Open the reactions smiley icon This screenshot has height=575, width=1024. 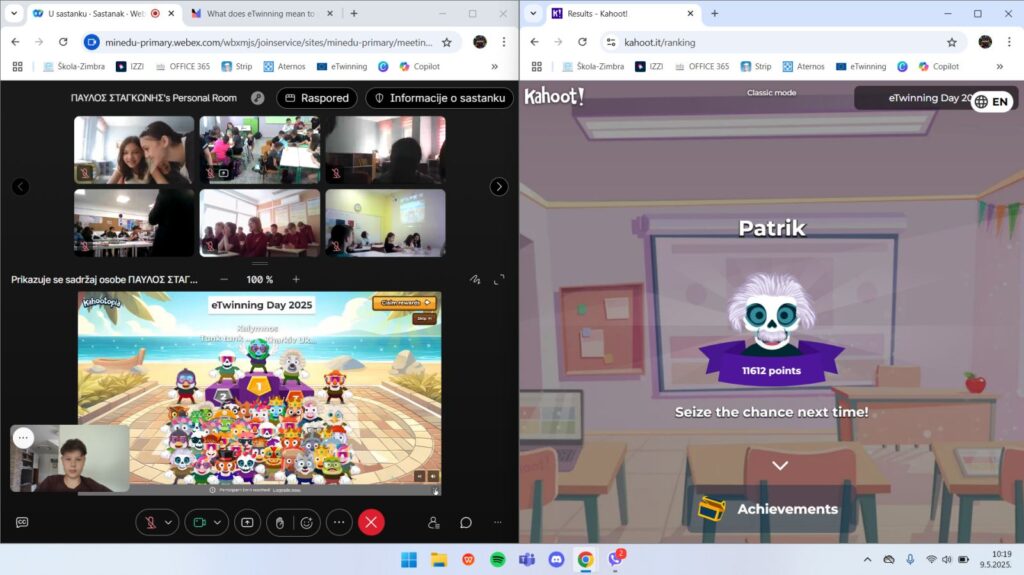306,522
